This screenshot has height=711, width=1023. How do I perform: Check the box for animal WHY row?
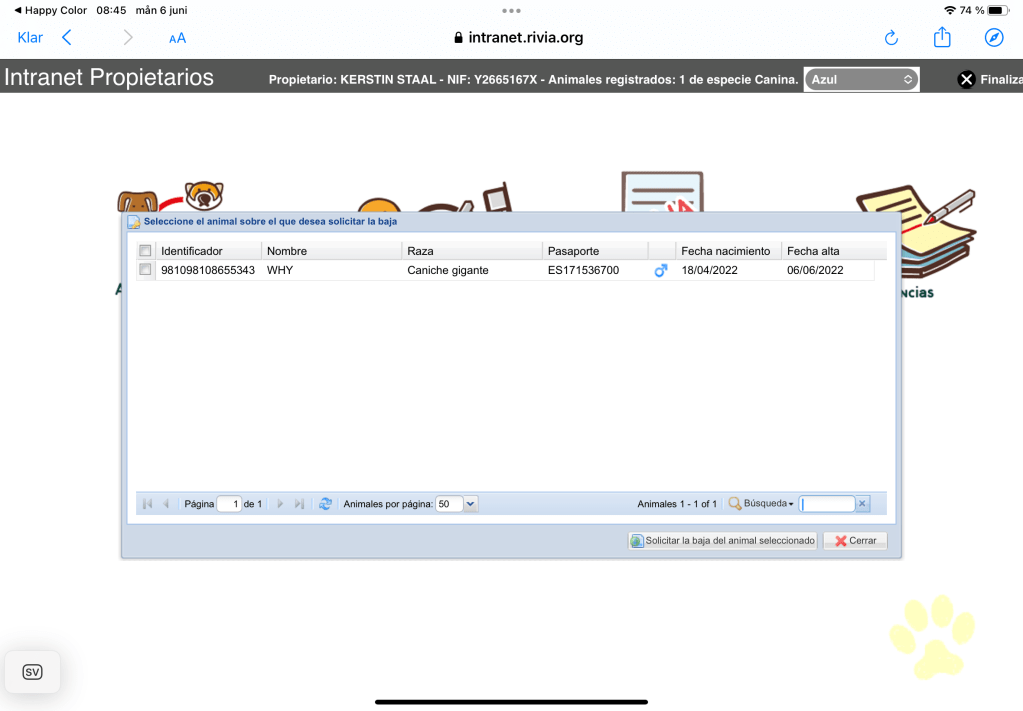pyautogui.click(x=145, y=270)
